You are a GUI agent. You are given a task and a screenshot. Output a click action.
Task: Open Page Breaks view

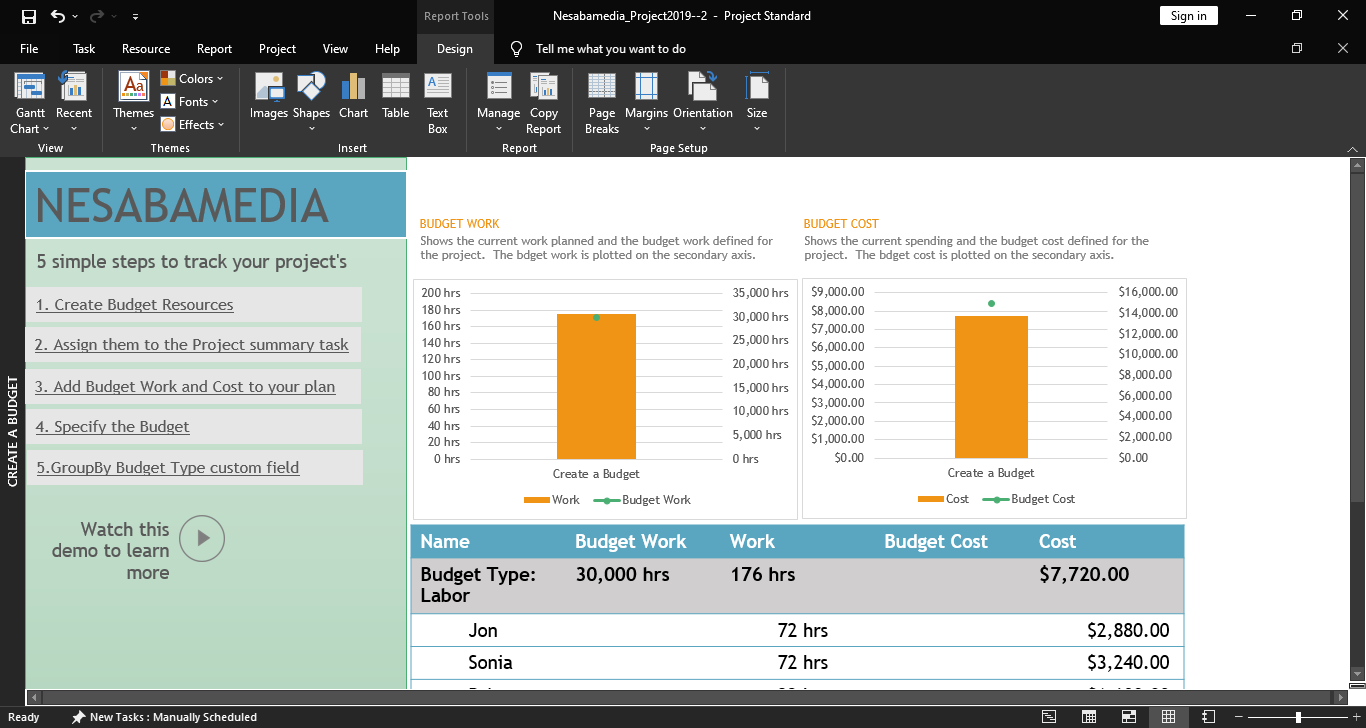602,102
